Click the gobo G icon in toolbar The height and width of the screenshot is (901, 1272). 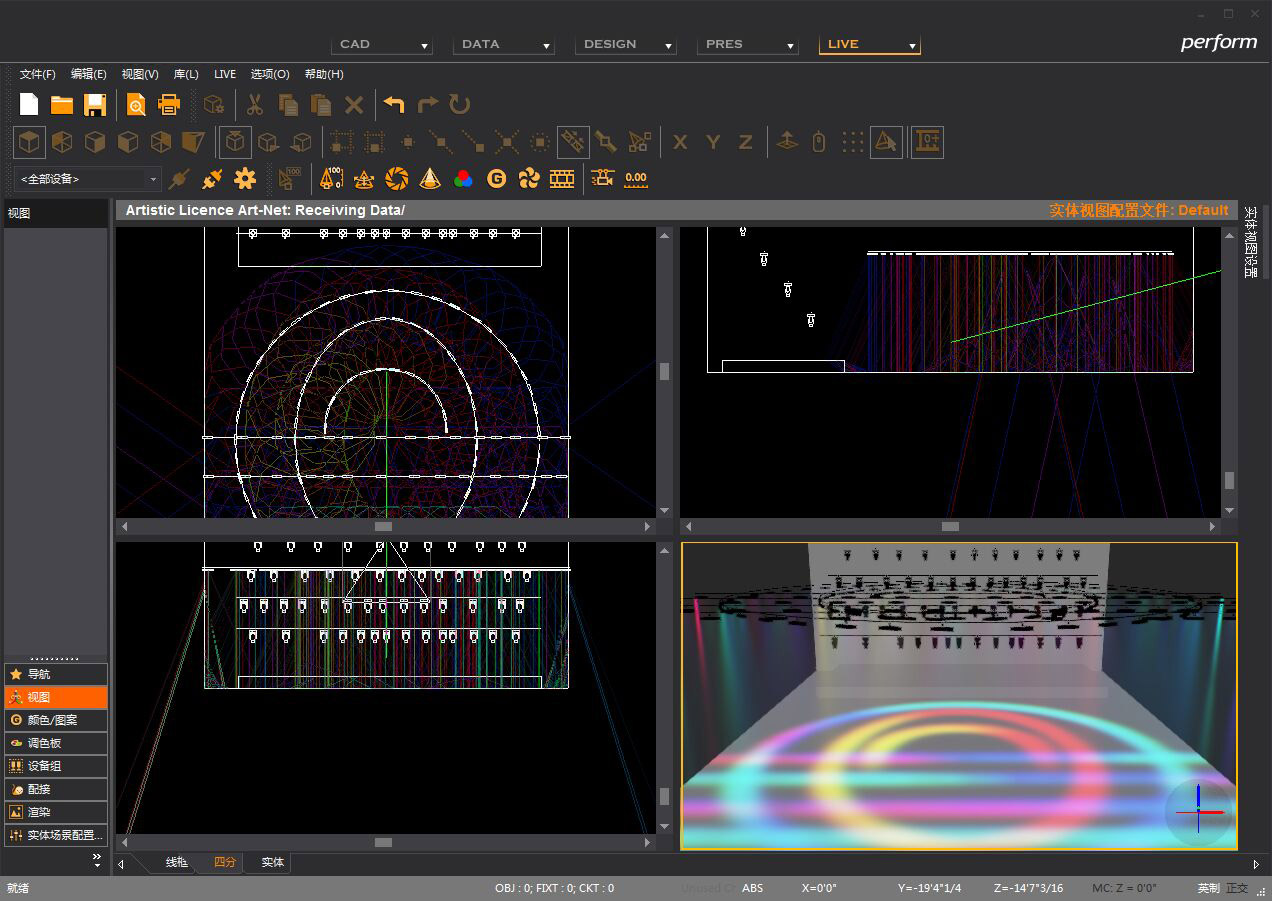[496, 179]
